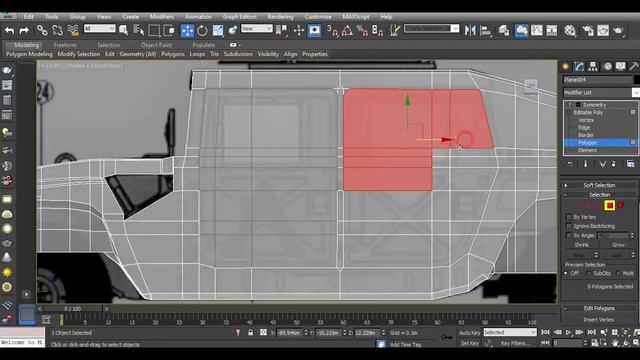Click the Render Production teapot icon
Image resolution: width=640 pixels, height=360 pixels.
(619, 30)
